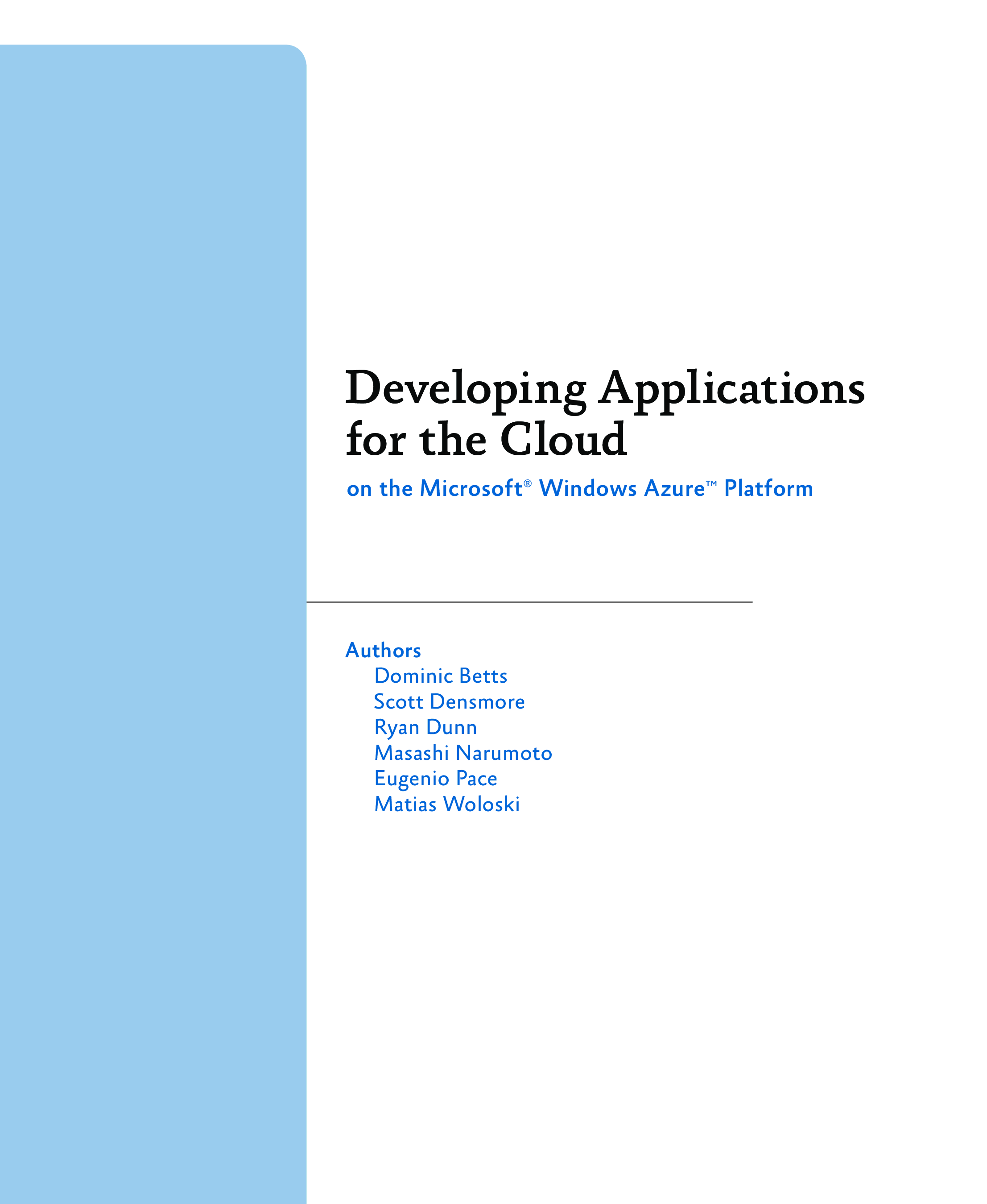Select author name Scott Densmore
This screenshot has height=1204, width=987.
pos(449,701)
